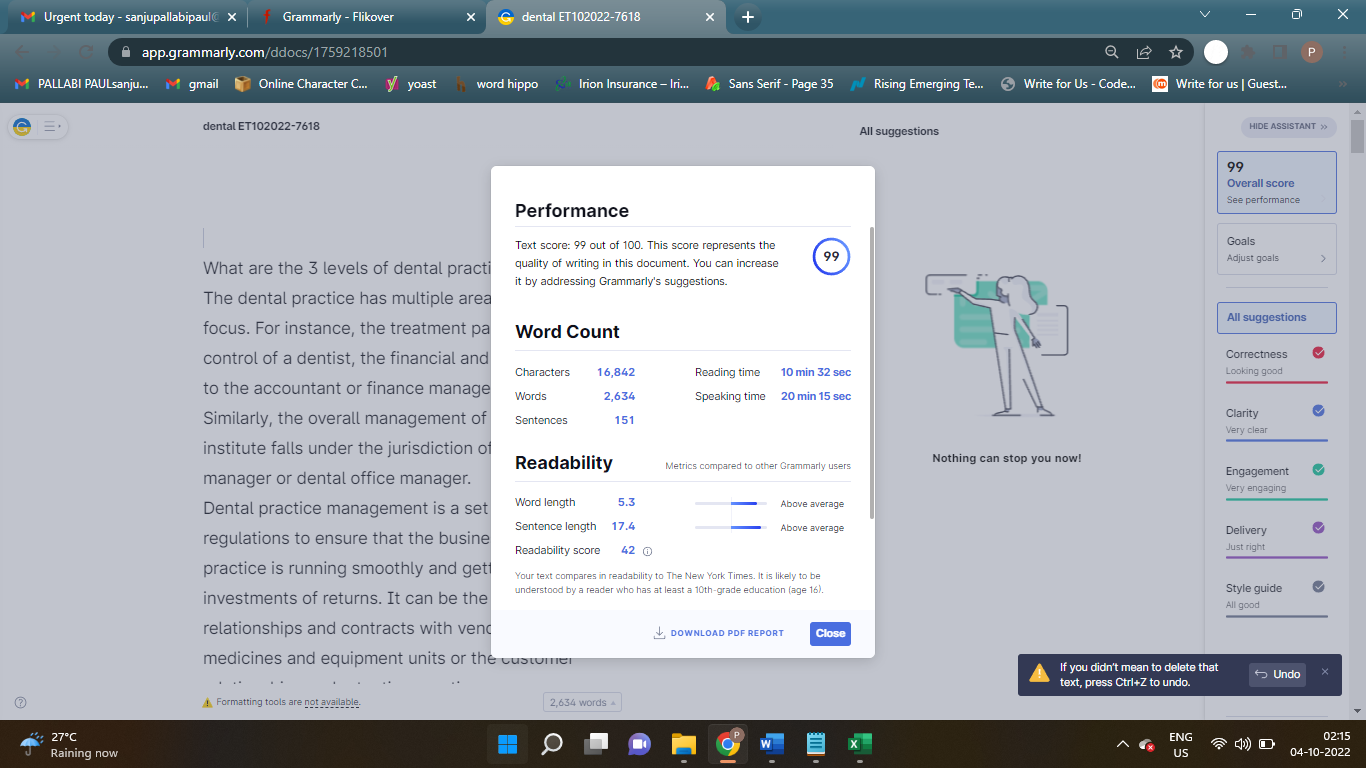Click the Chrome icon on the taskbar
This screenshot has width=1366, height=768.
tap(728, 744)
